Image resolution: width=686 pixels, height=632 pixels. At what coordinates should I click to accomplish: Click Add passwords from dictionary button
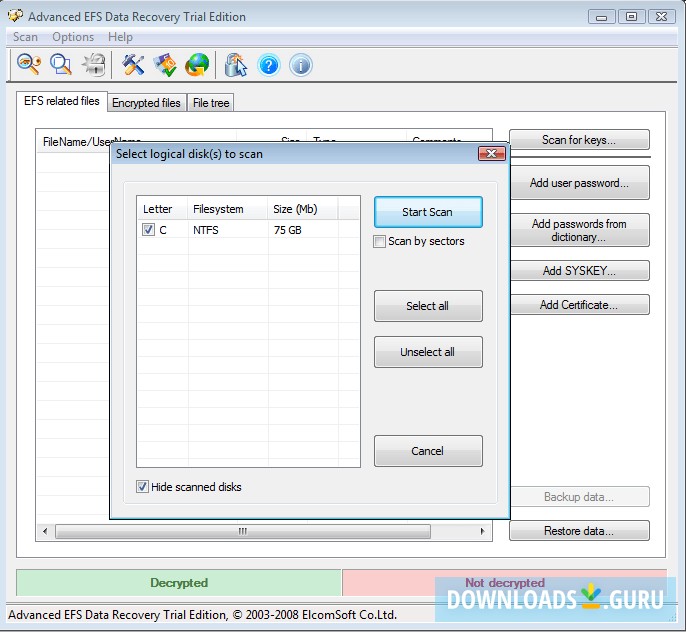(x=579, y=230)
